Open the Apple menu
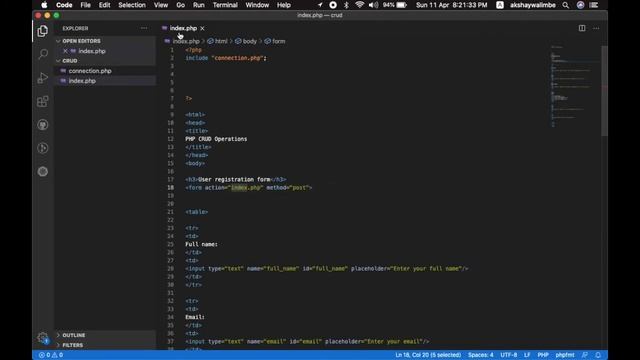The width and height of the screenshot is (640, 360). [44, 5]
